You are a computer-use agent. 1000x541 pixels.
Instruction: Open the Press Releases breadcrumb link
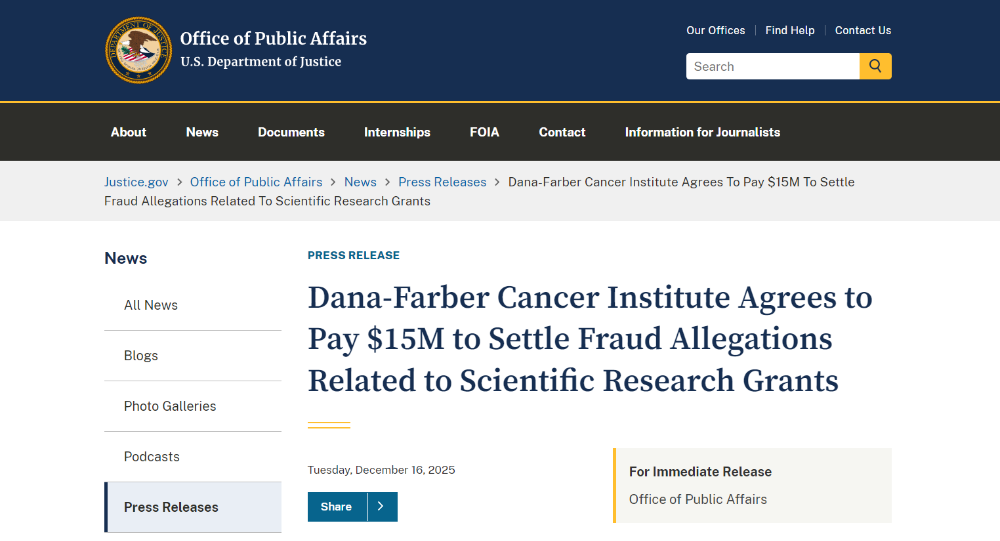coord(442,182)
